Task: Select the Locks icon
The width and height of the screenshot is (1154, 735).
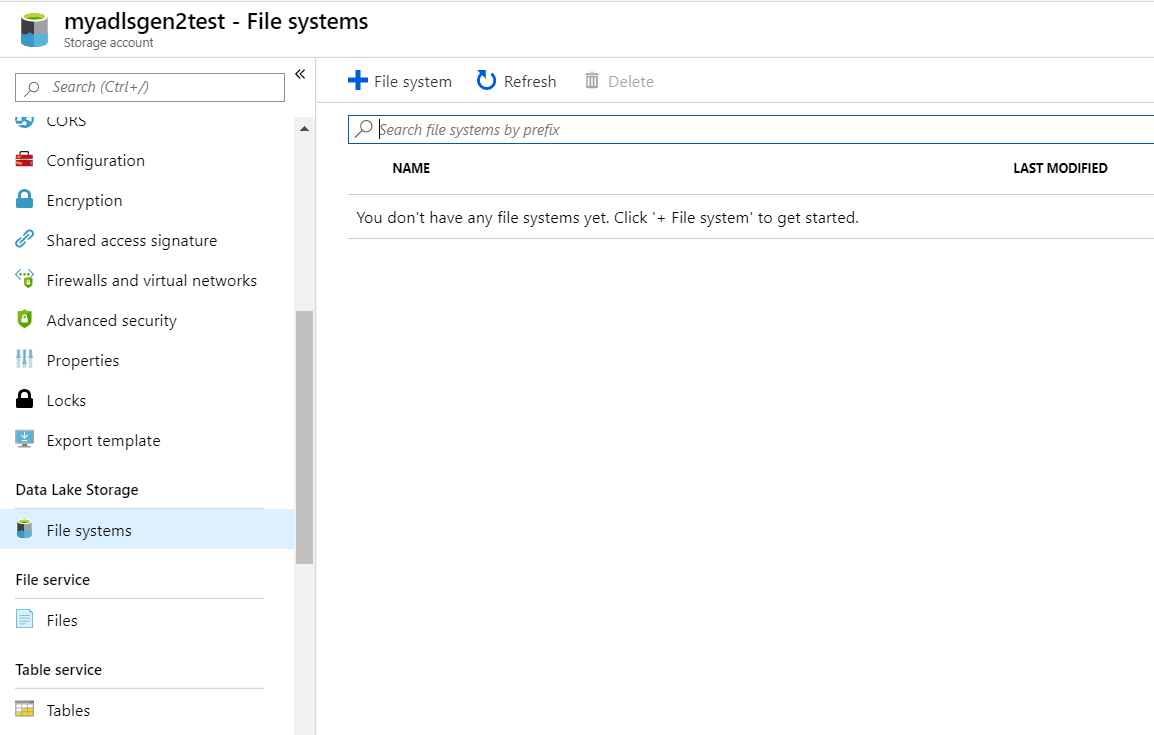Action: (x=23, y=400)
